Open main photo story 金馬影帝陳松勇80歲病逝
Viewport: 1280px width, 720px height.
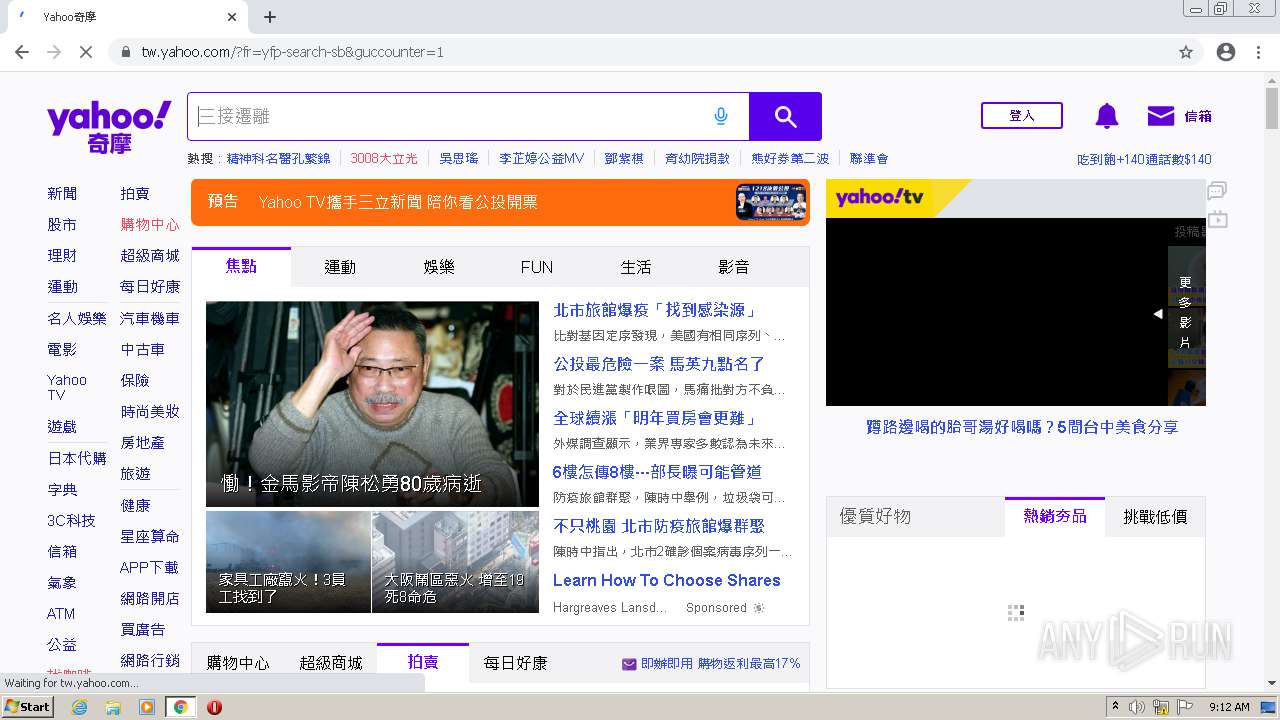point(372,404)
